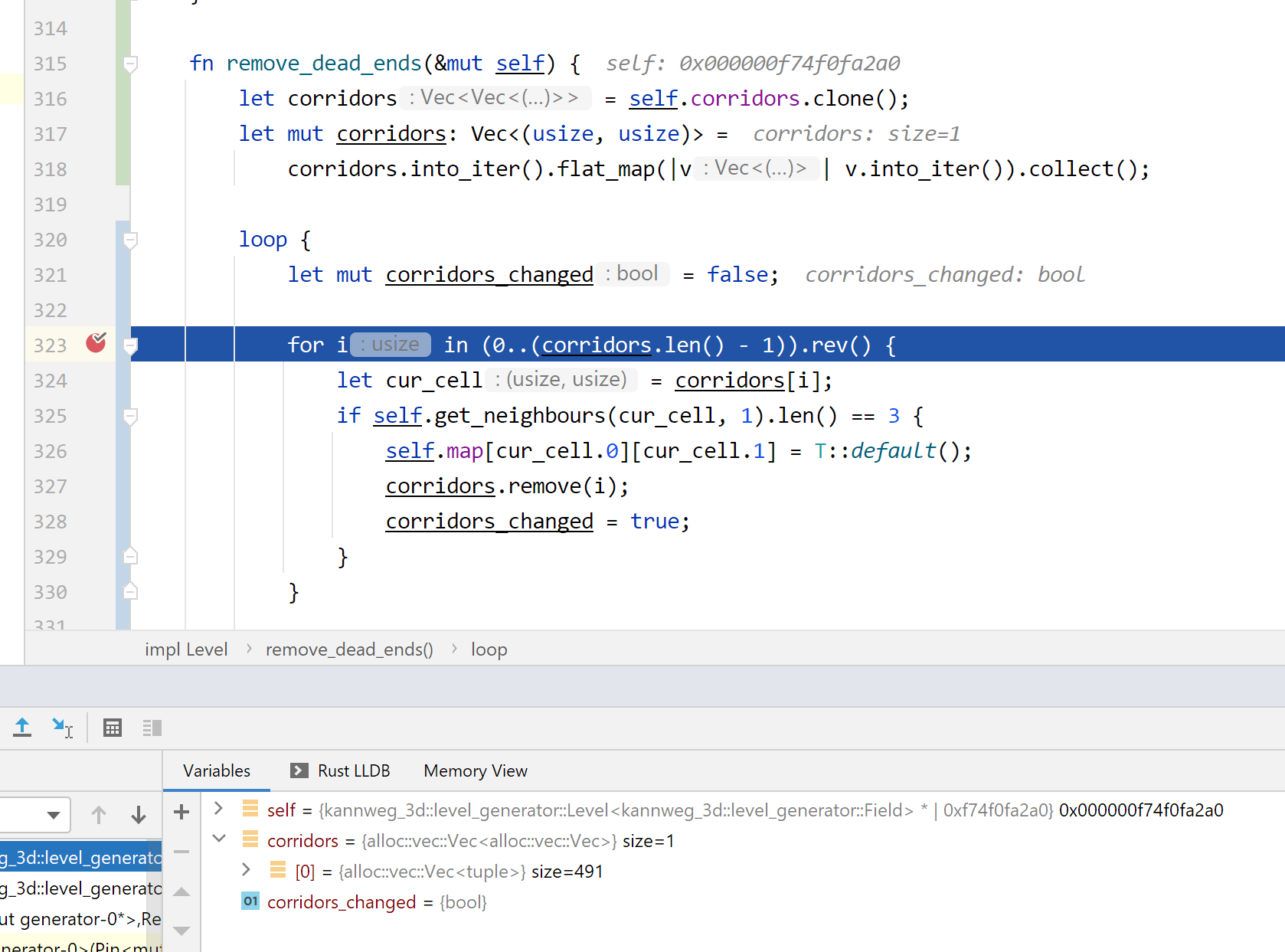Switch to the Memory View tab

coord(475,770)
